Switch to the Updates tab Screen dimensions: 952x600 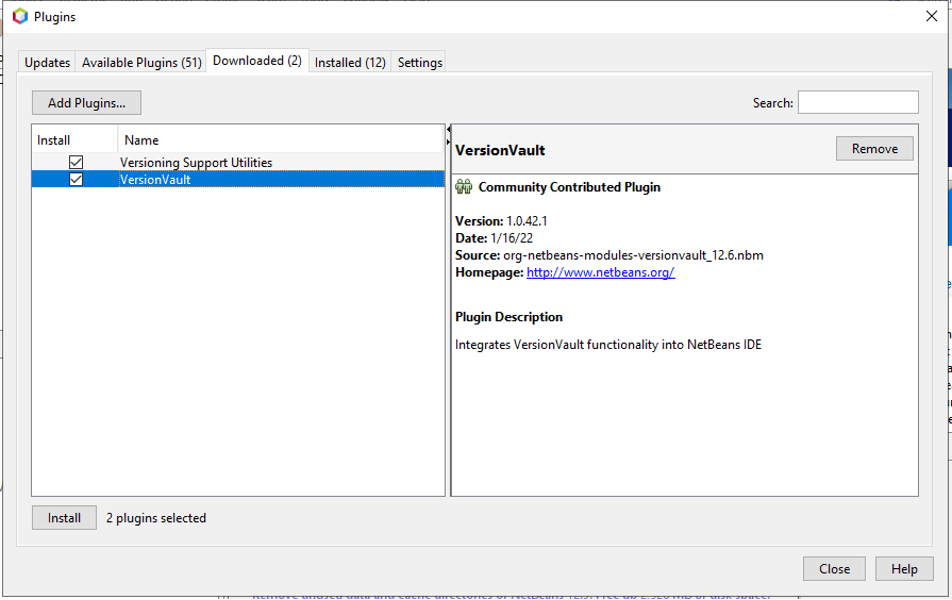tap(47, 62)
